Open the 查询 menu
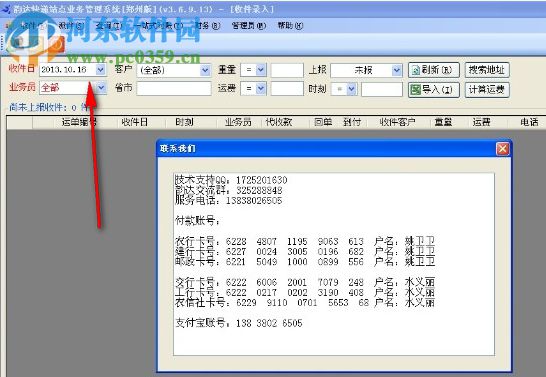The height and width of the screenshot is (377, 546). (109, 25)
